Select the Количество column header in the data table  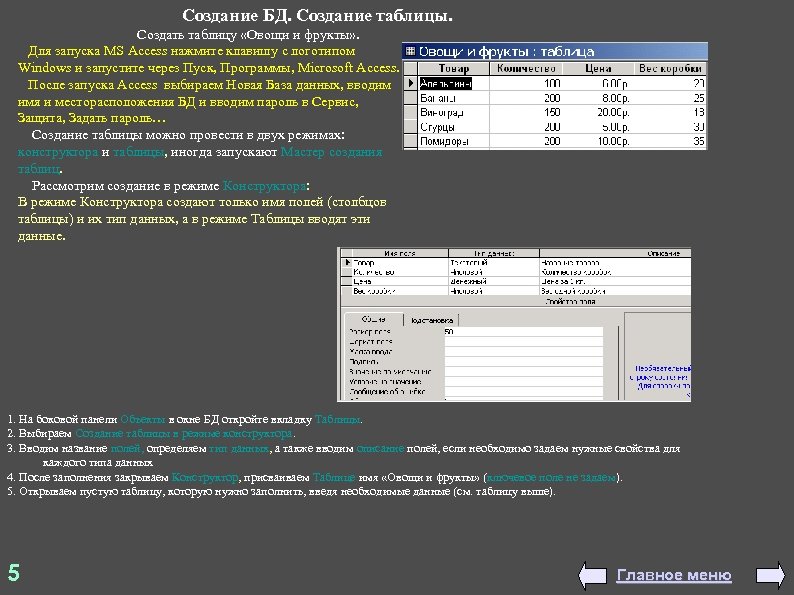(526, 68)
